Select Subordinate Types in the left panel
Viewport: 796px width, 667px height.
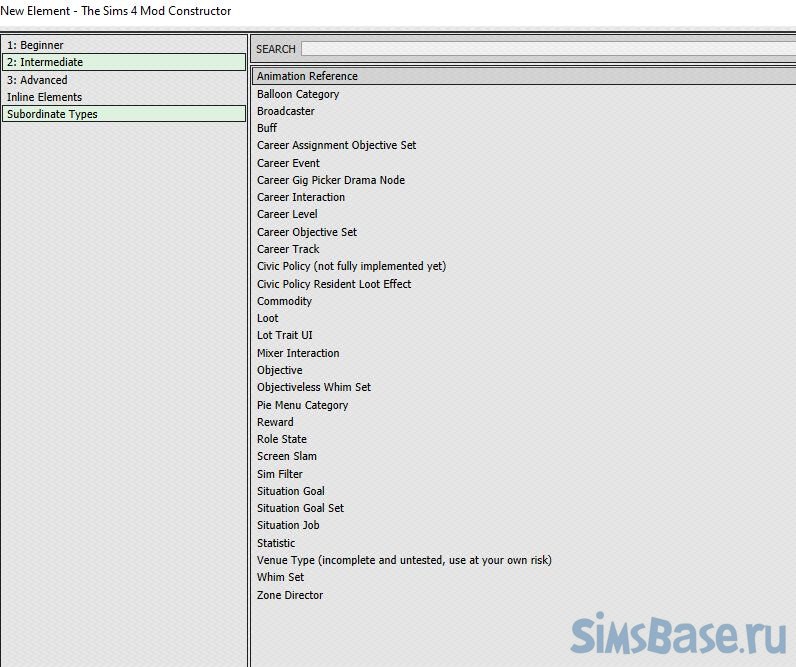click(52, 114)
